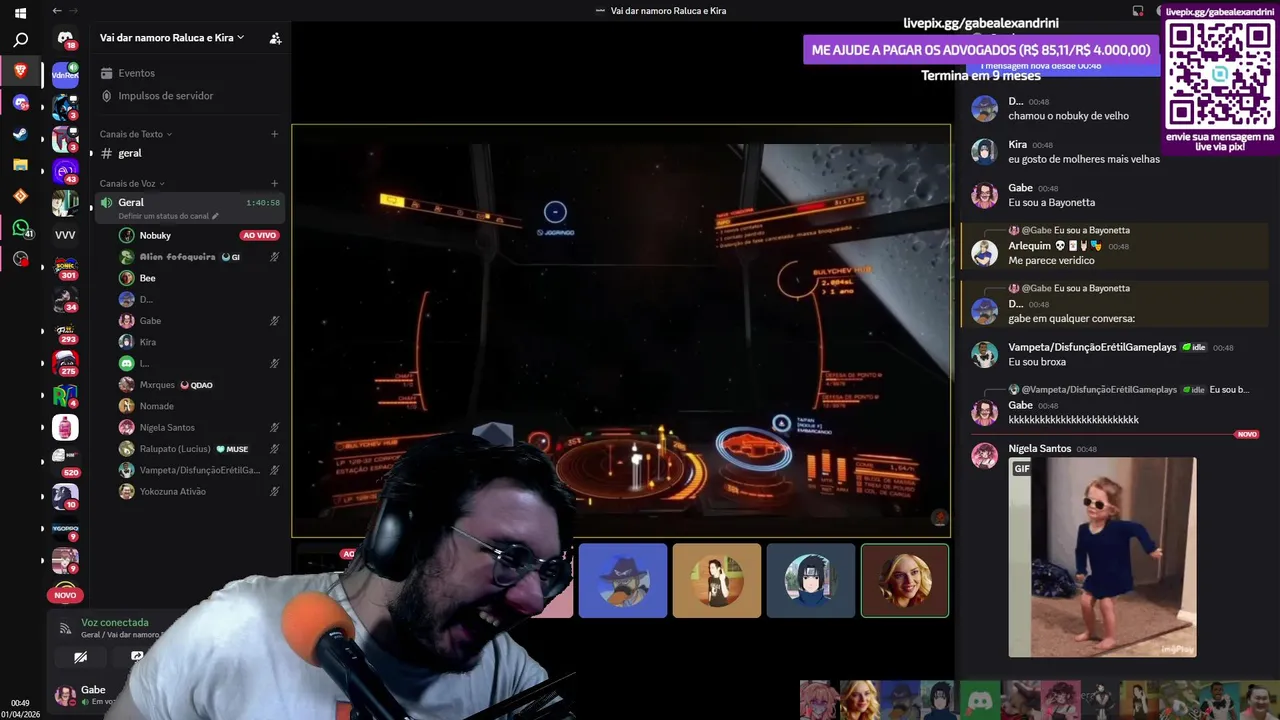The width and height of the screenshot is (1280, 720).
Task: Select the blonde woman participant tile
Action: [905, 580]
